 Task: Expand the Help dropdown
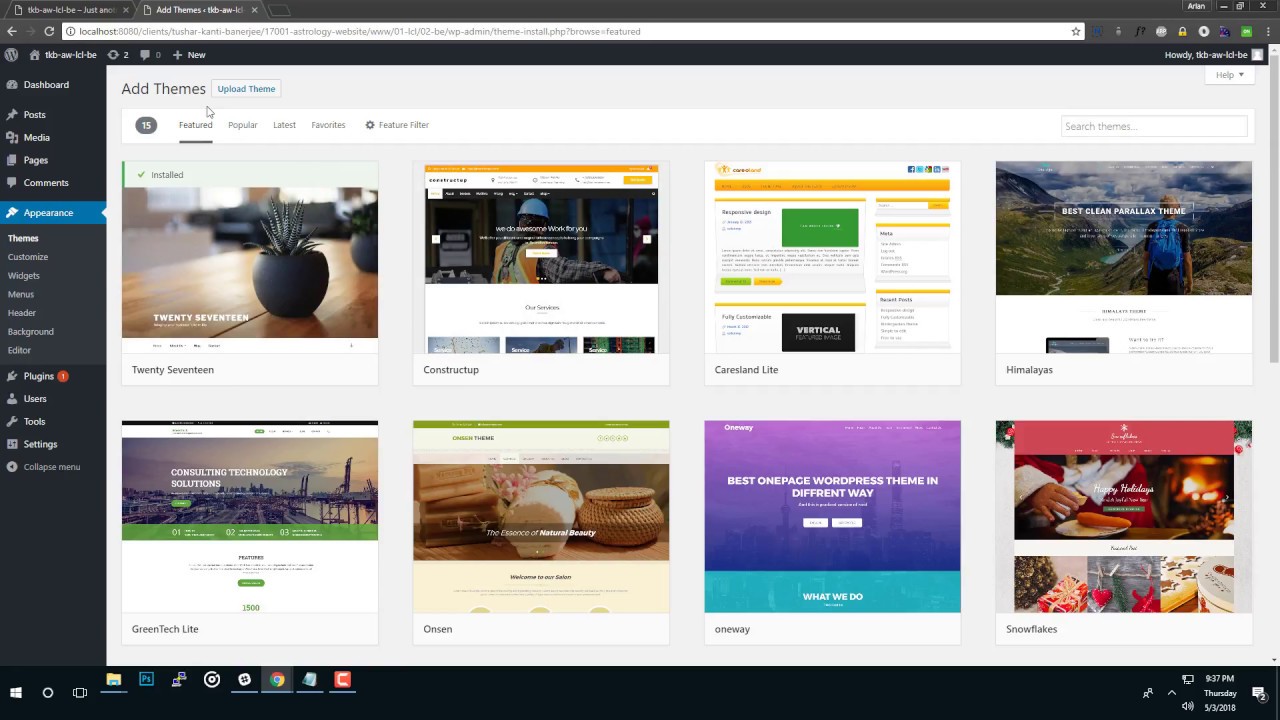pos(1230,75)
